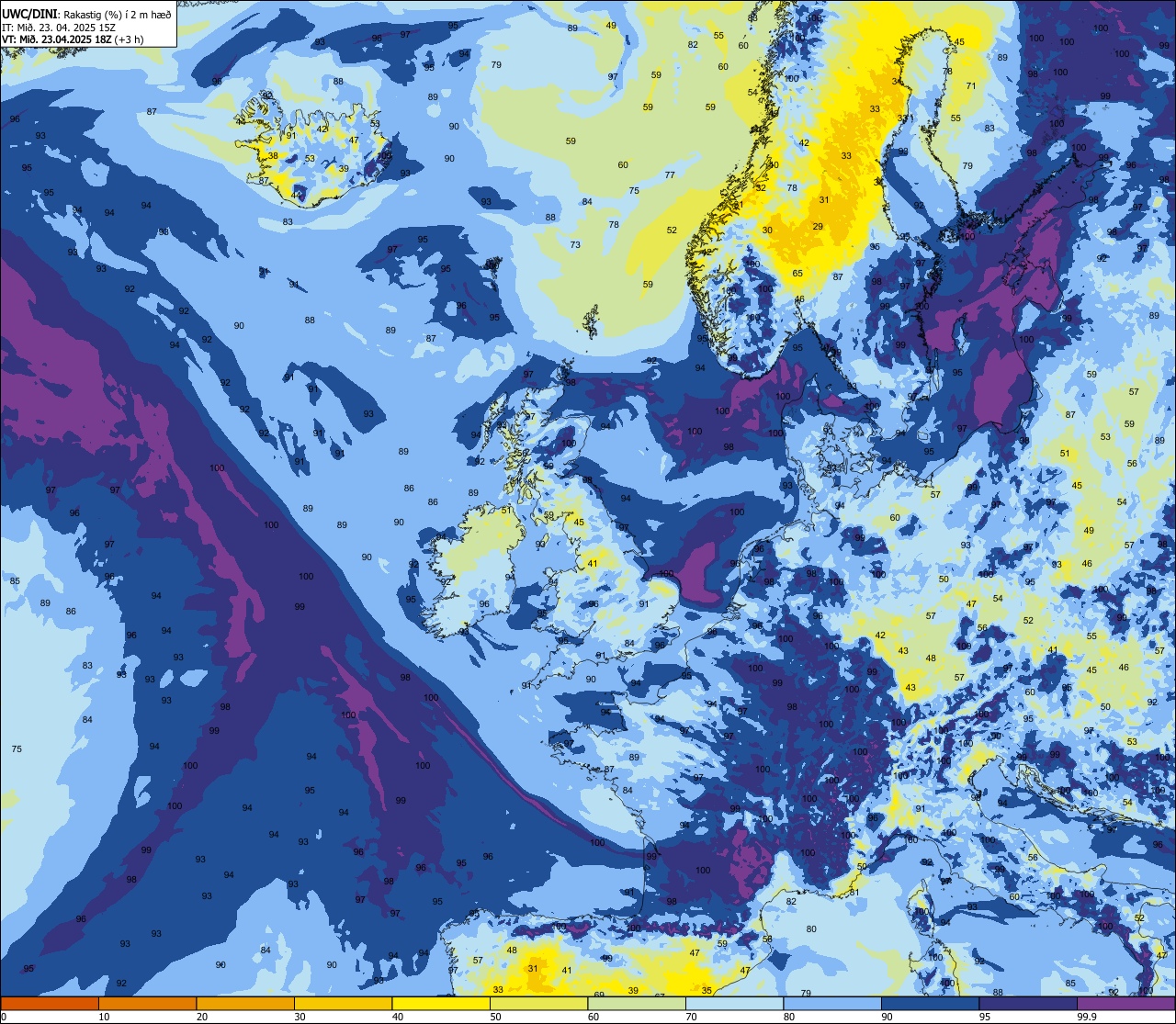This screenshot has height=1024, width=1176.
Task: Click the legend tick label "50"
Action: click(x=495, y=1017)
